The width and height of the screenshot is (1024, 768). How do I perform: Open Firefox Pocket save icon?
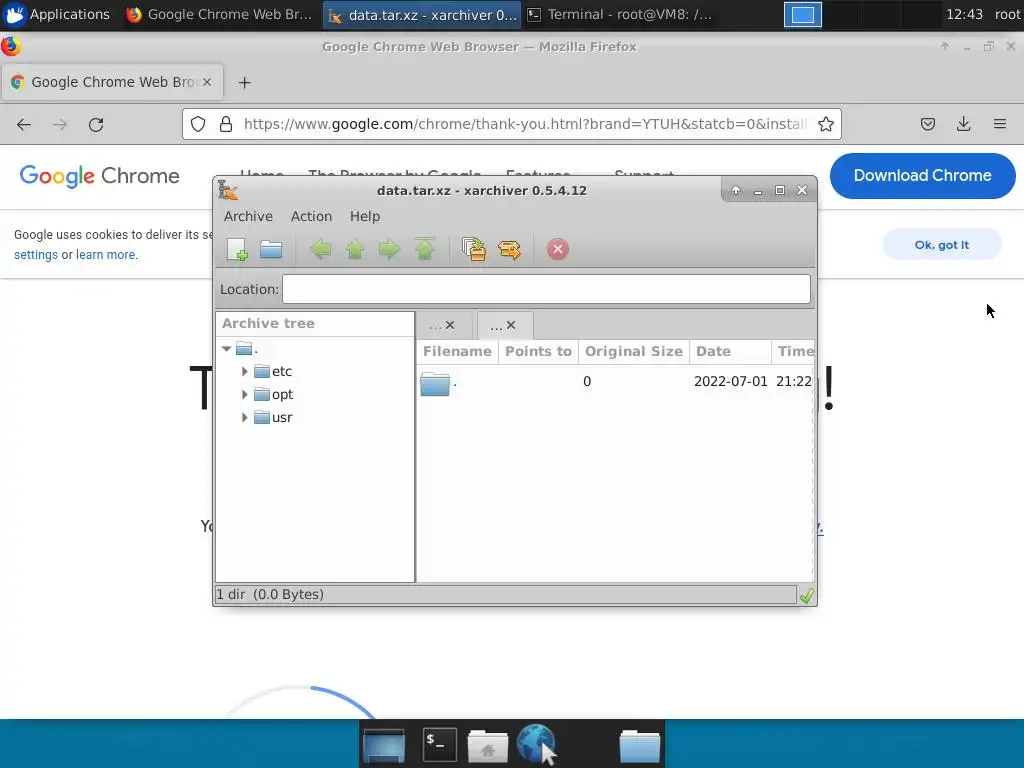[927, 124]
